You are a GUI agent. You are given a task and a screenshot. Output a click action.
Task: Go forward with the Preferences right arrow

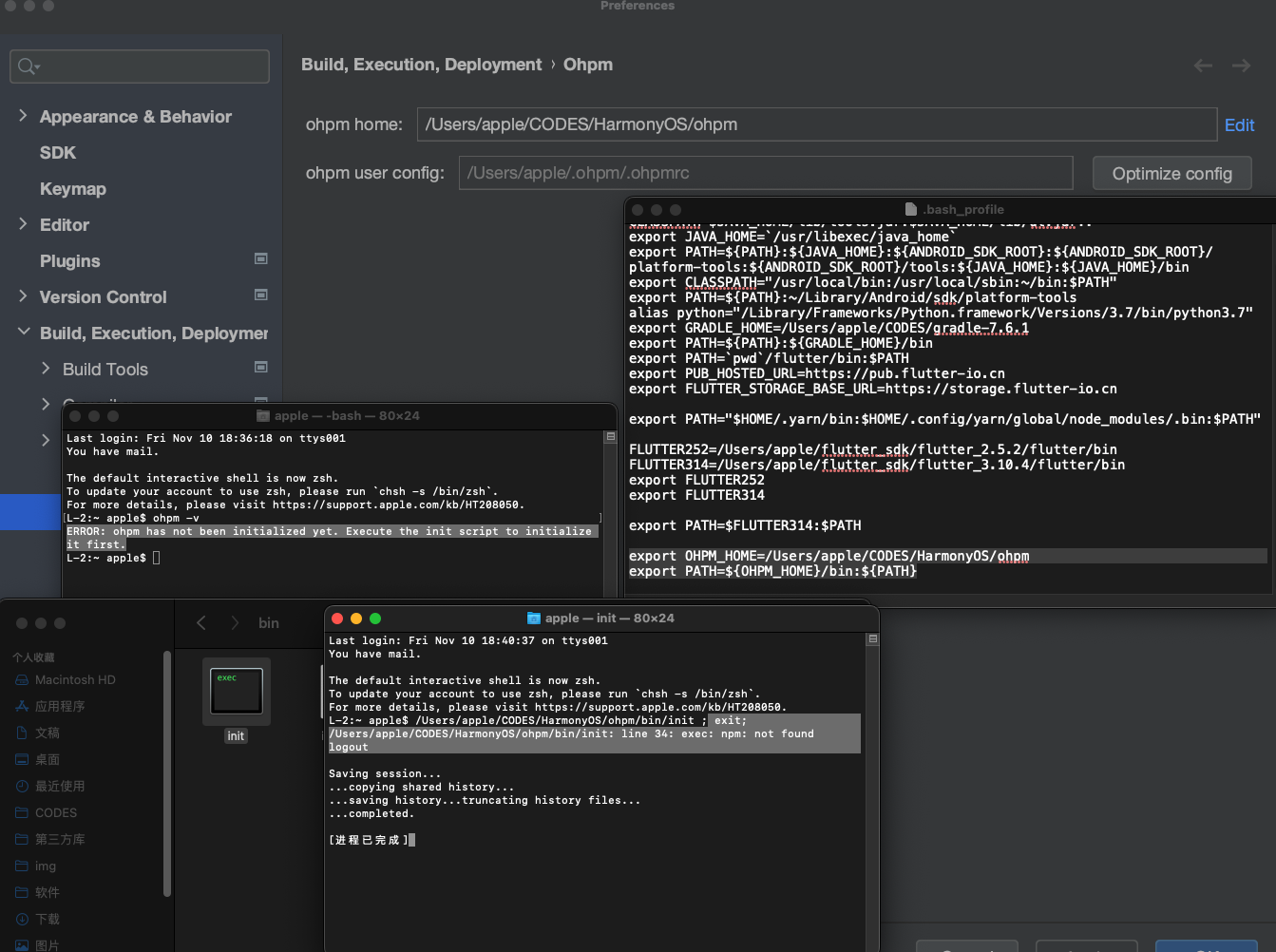point(1241,66)
